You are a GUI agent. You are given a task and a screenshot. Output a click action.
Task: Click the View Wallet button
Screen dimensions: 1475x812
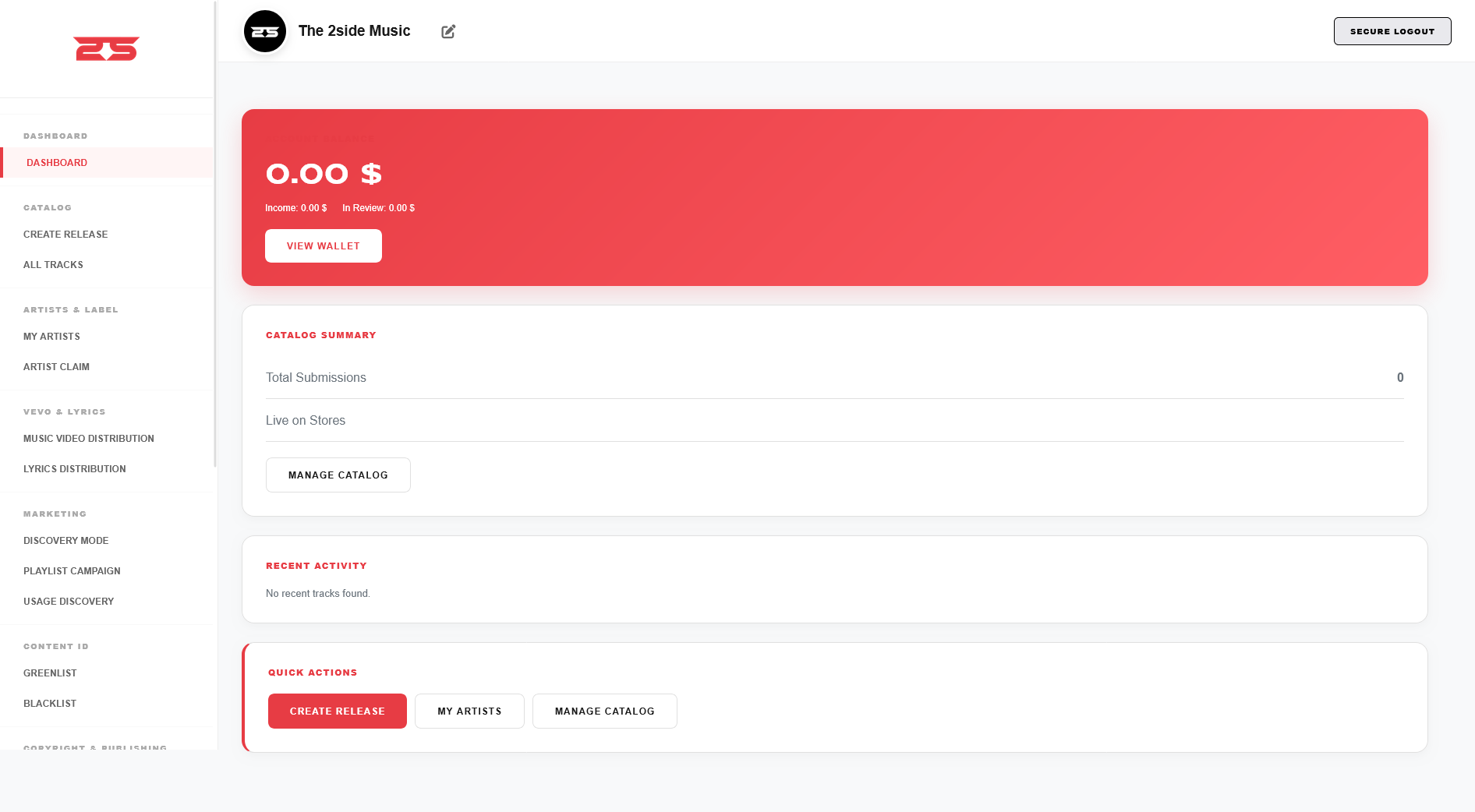323,245
